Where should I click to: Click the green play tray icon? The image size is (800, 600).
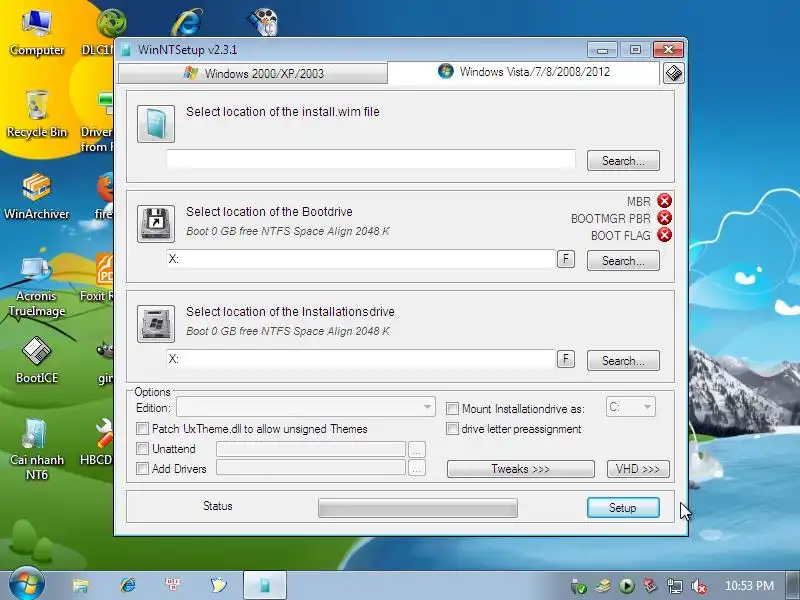point(627,586)
